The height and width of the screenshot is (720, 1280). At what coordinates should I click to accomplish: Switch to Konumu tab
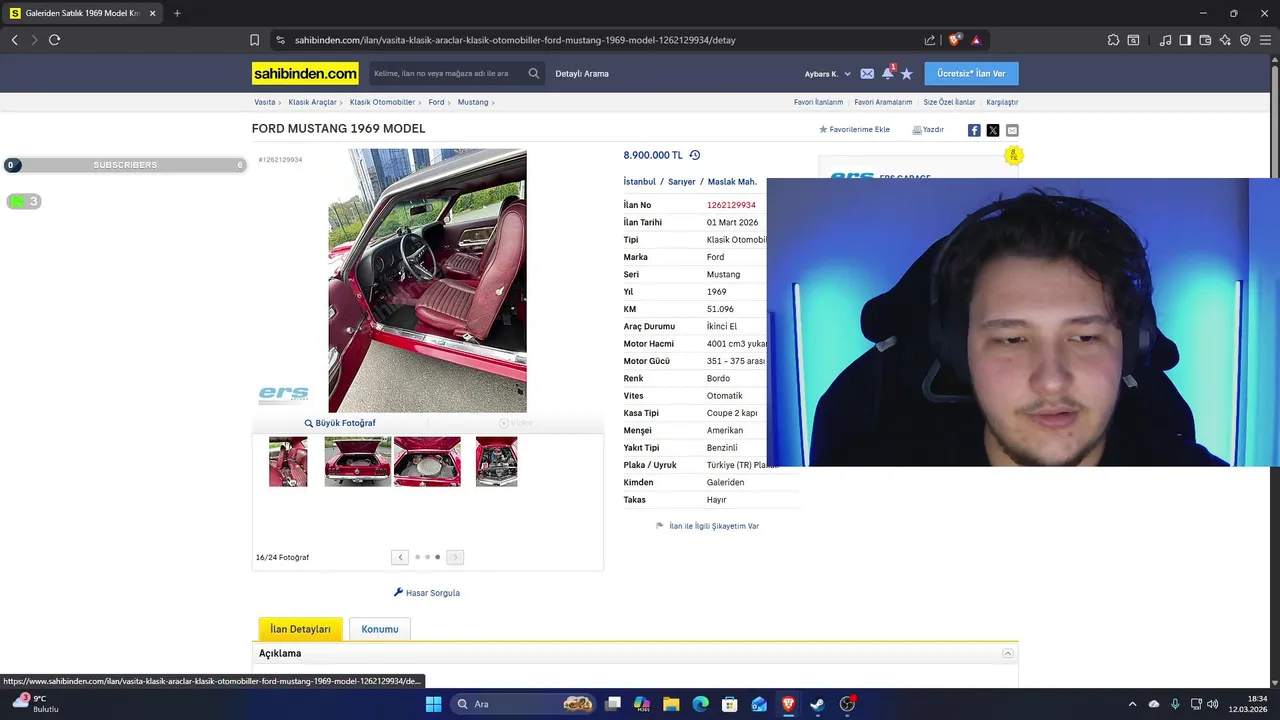380,629
